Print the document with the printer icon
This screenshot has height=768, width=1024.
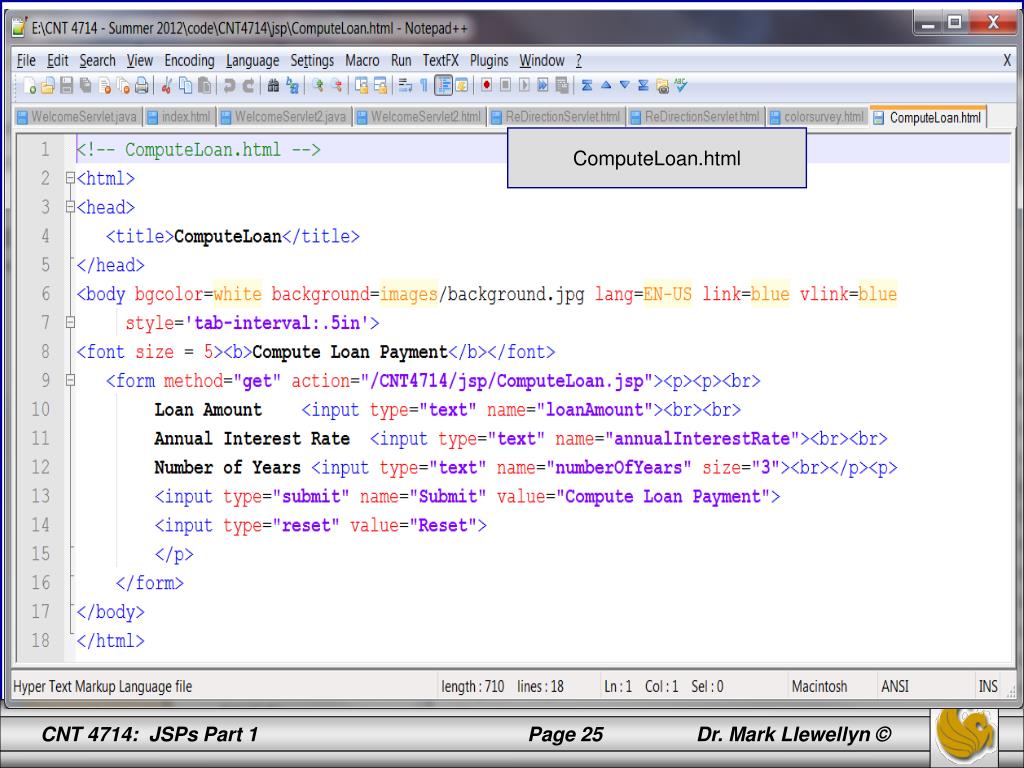141,86
